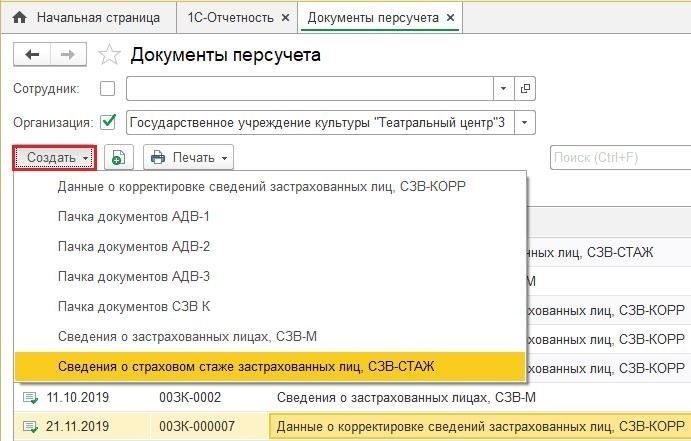
Task: Click the Сотрудник input field
Action: (309, 89)
